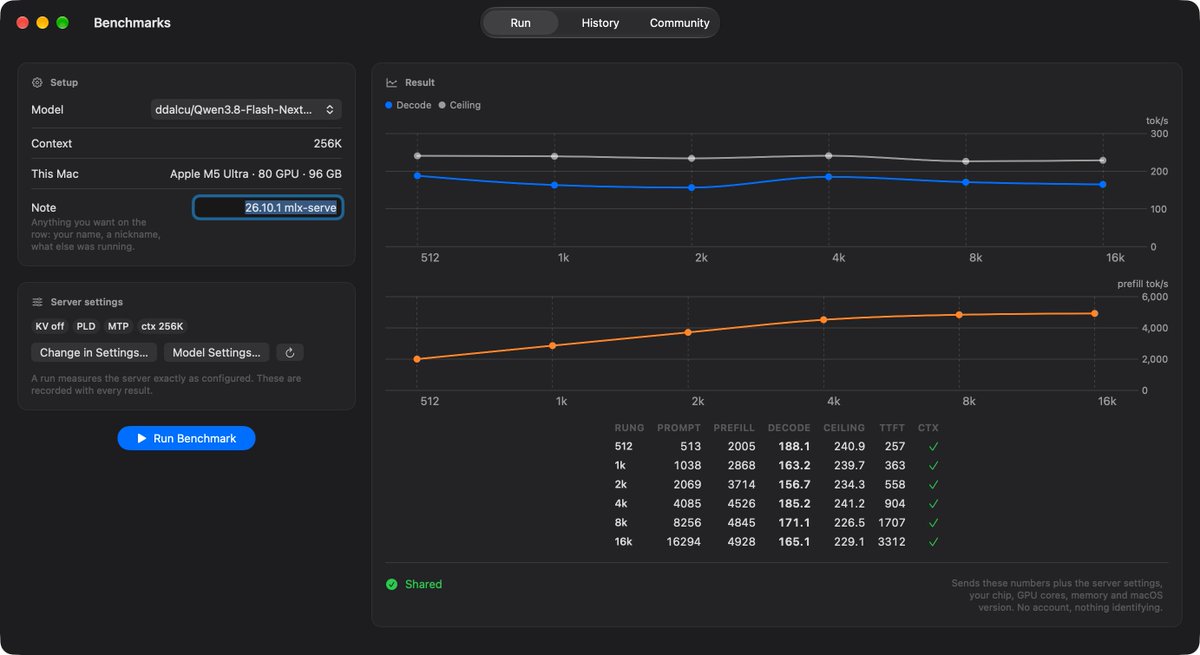Open Model Settings
The width and height of the screenshot is (1200, 655).
(x=216, y=352)
